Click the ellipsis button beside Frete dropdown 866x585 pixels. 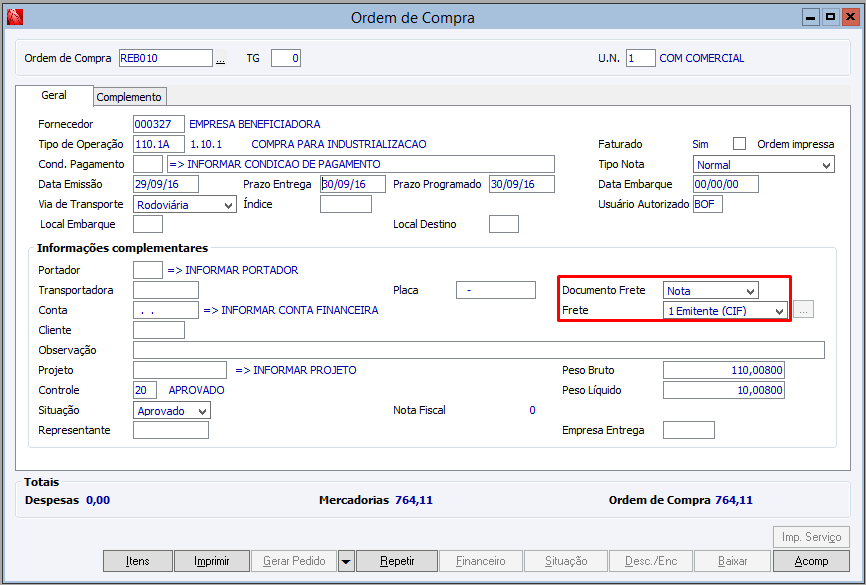(x=804, y=310)
